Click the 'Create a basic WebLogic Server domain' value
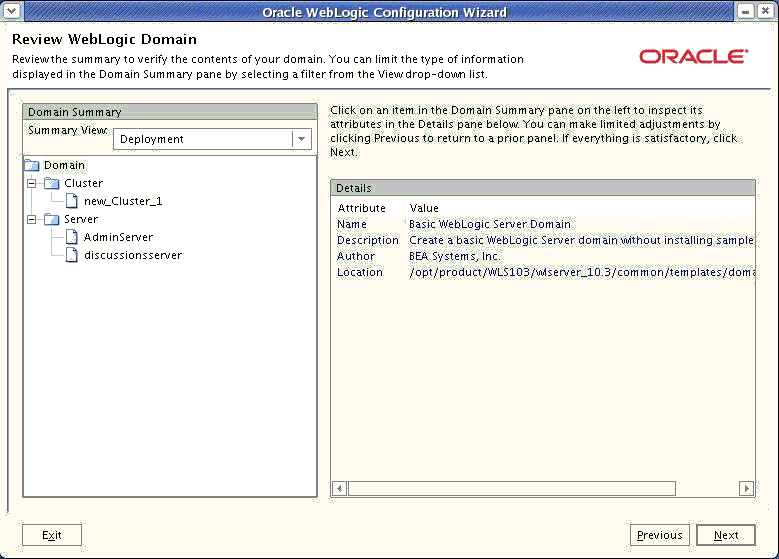Image resolution: width=779 pixels, height=559 pixels. coord(581,240)
